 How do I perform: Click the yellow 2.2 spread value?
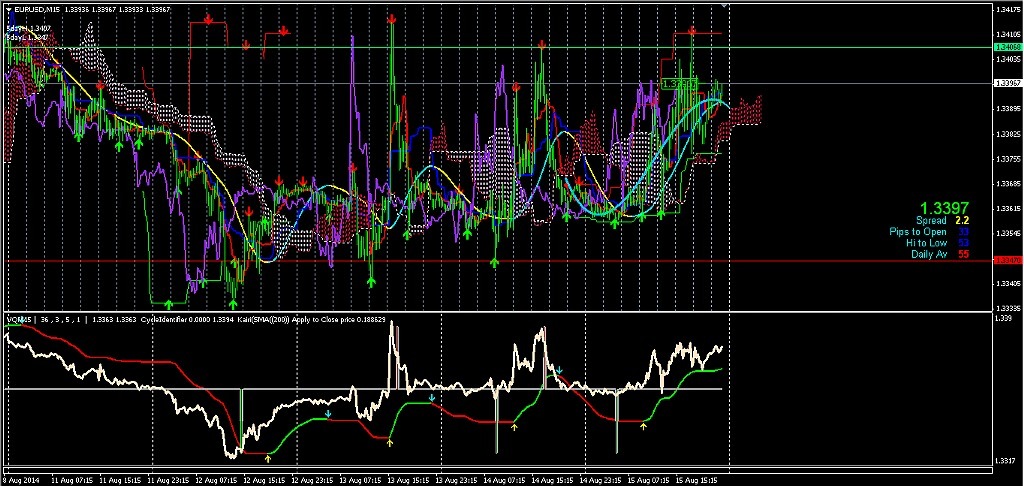(963, 221)
